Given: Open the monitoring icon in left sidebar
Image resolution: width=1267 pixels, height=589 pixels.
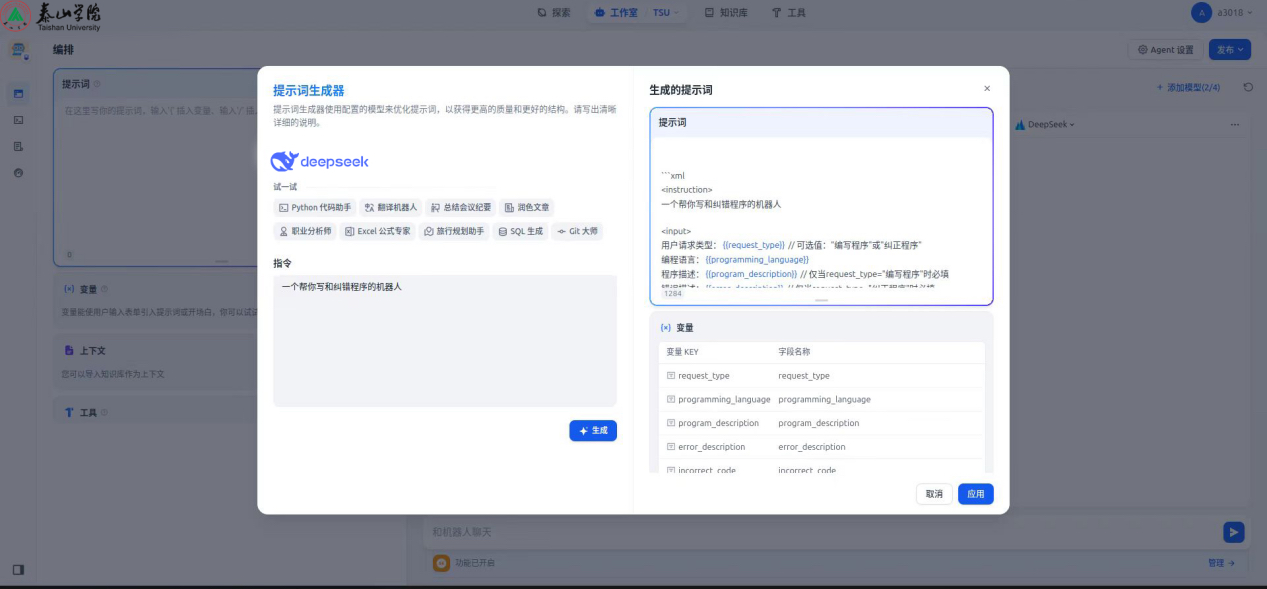Looking at the screenshot, I should point(19,172).
